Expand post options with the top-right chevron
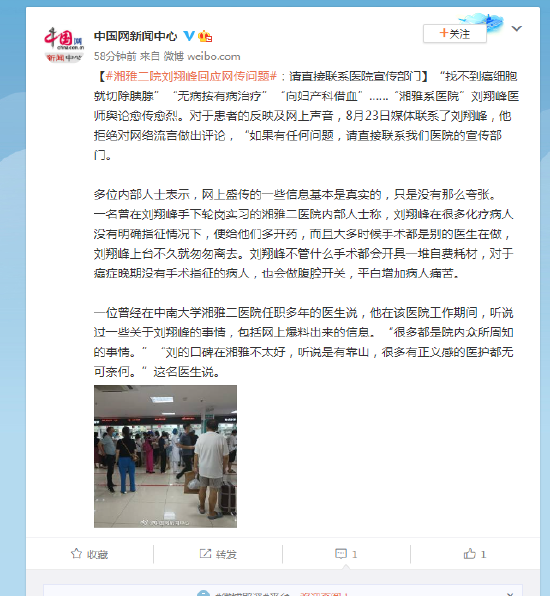Screen dimensions: 550x596 (x=517, y=29)
